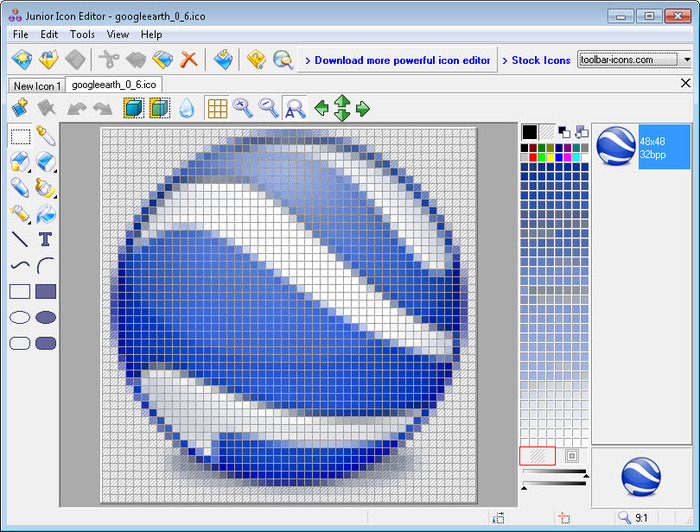700x532 pixels.
Task: Select the flood fill bucket tool
Action: (x=46, y=214)
